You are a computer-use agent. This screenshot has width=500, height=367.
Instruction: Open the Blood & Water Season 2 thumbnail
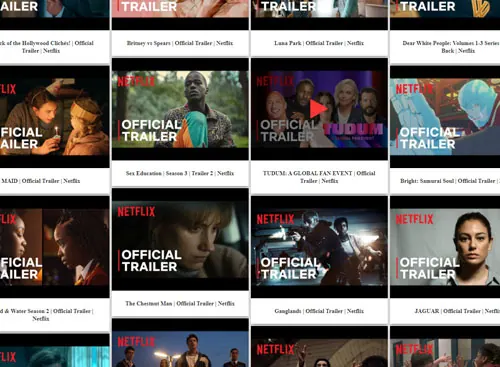pyautogui.click(x=55, y=247)
